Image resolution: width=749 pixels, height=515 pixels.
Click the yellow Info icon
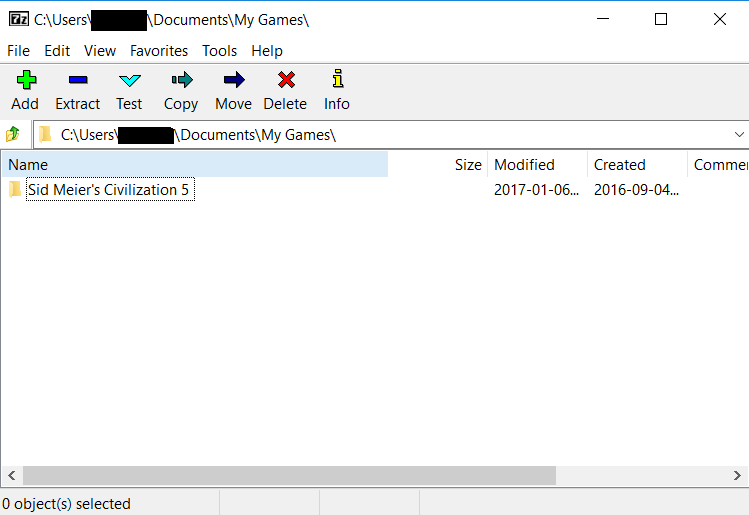(338, 79)
